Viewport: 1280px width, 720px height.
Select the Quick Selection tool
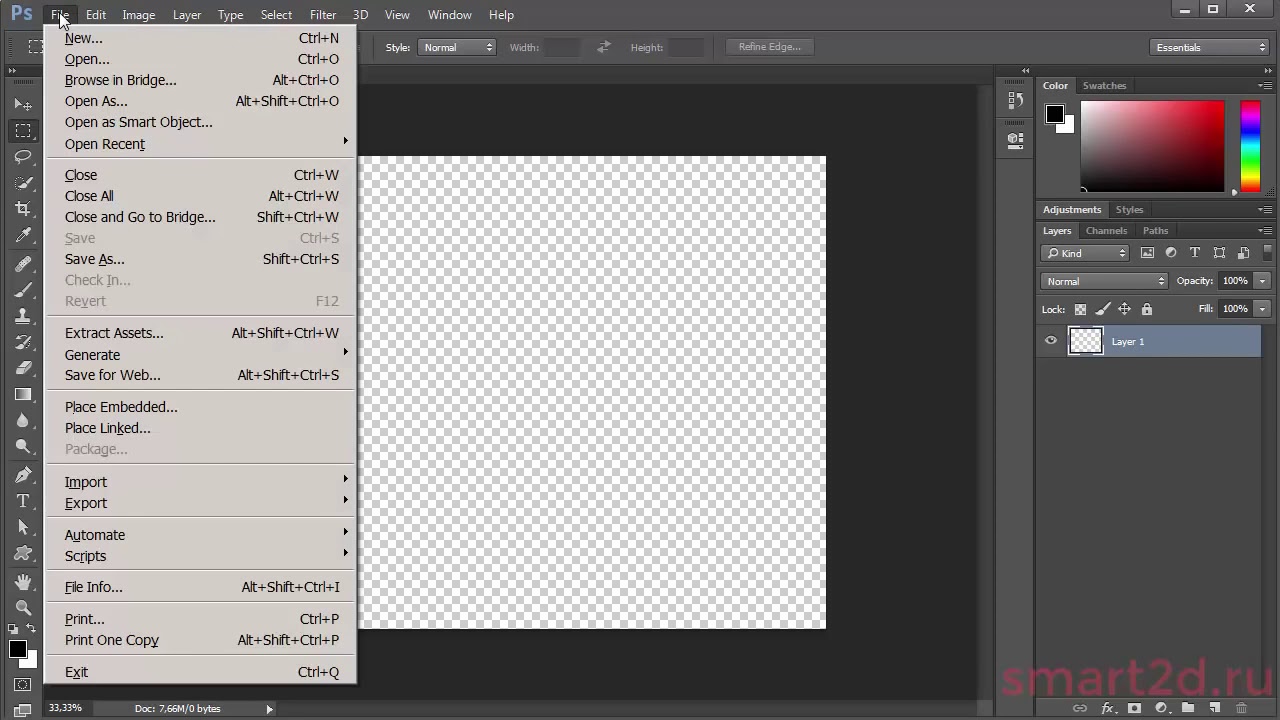pos(23,183)
